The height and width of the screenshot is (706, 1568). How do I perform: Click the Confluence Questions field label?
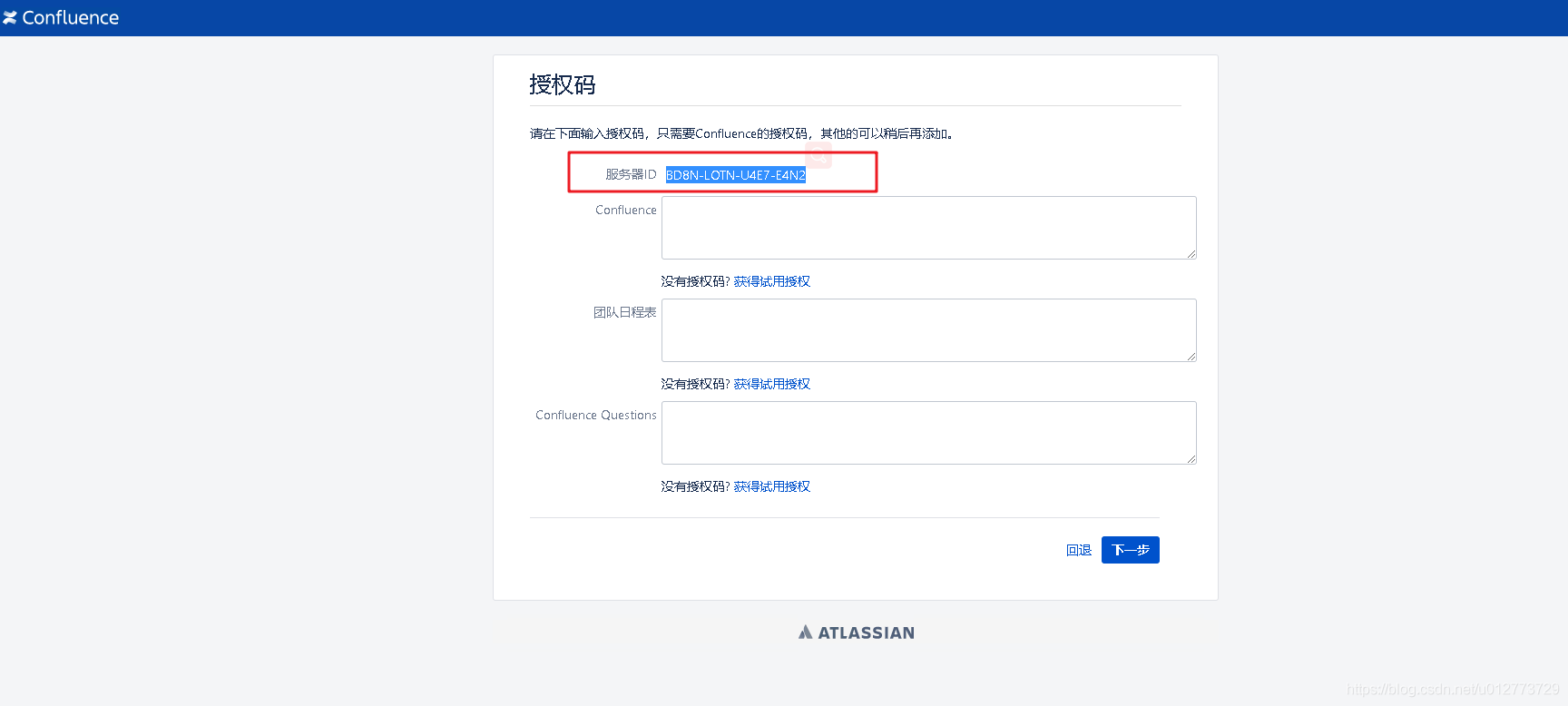tap(596, 415)
